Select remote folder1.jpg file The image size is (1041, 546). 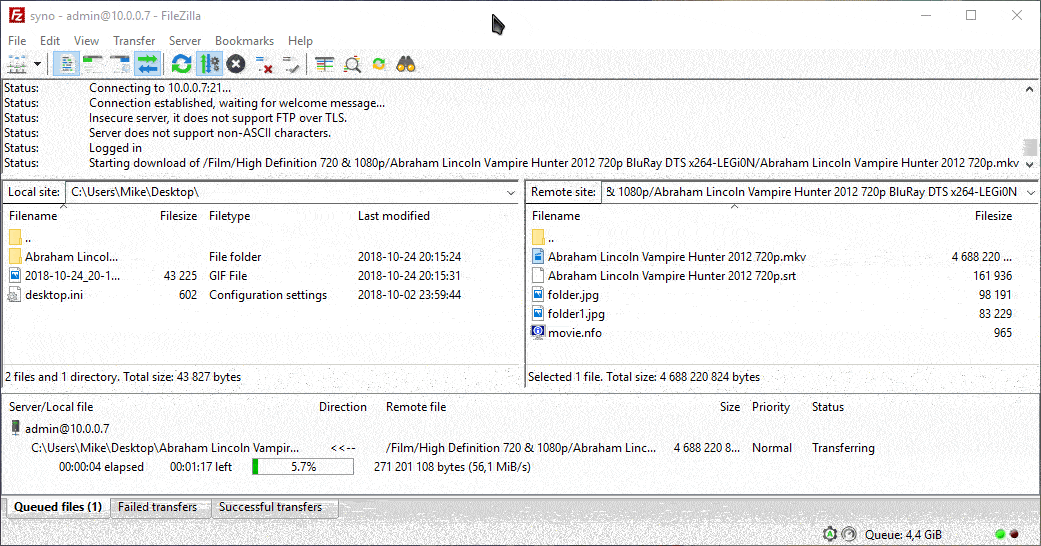(x=576, y=314)
